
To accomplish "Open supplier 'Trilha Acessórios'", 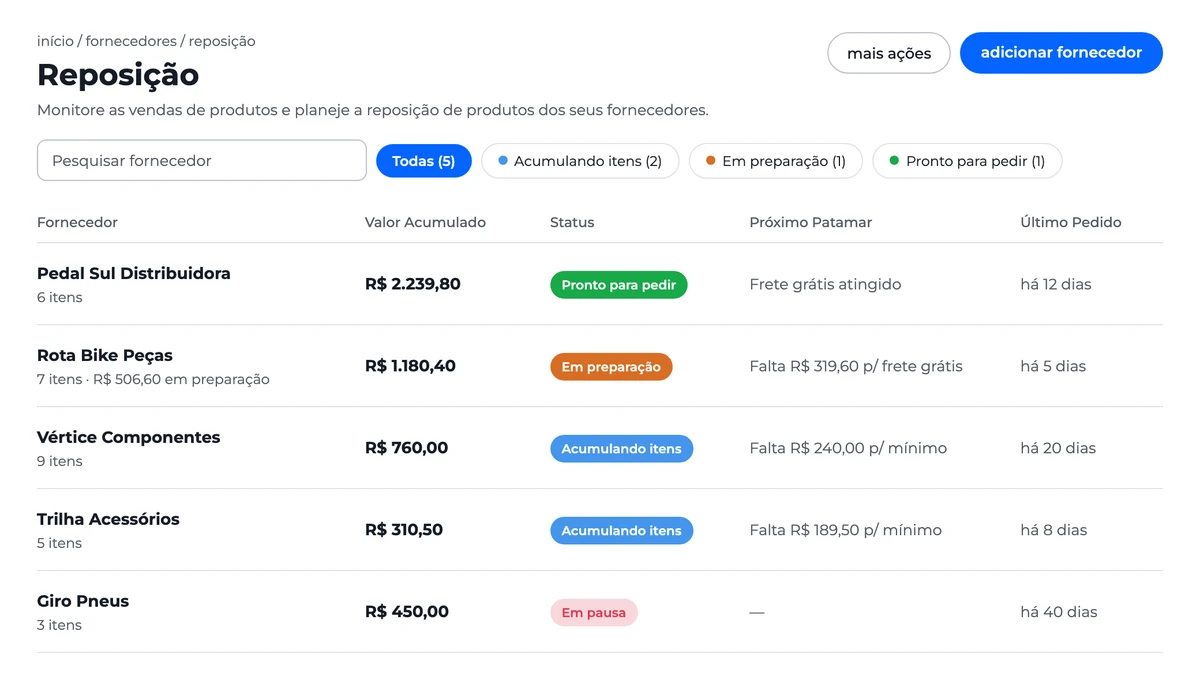I will point(108,519).
